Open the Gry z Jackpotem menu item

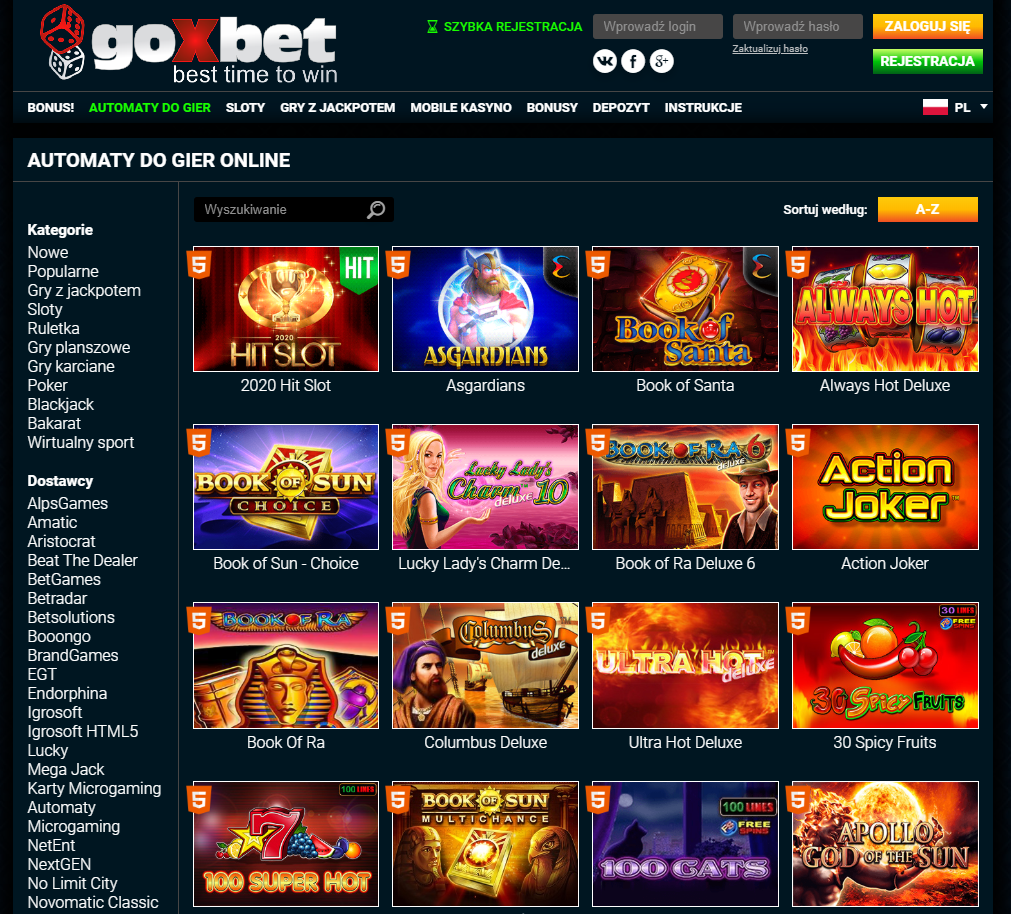337,108
